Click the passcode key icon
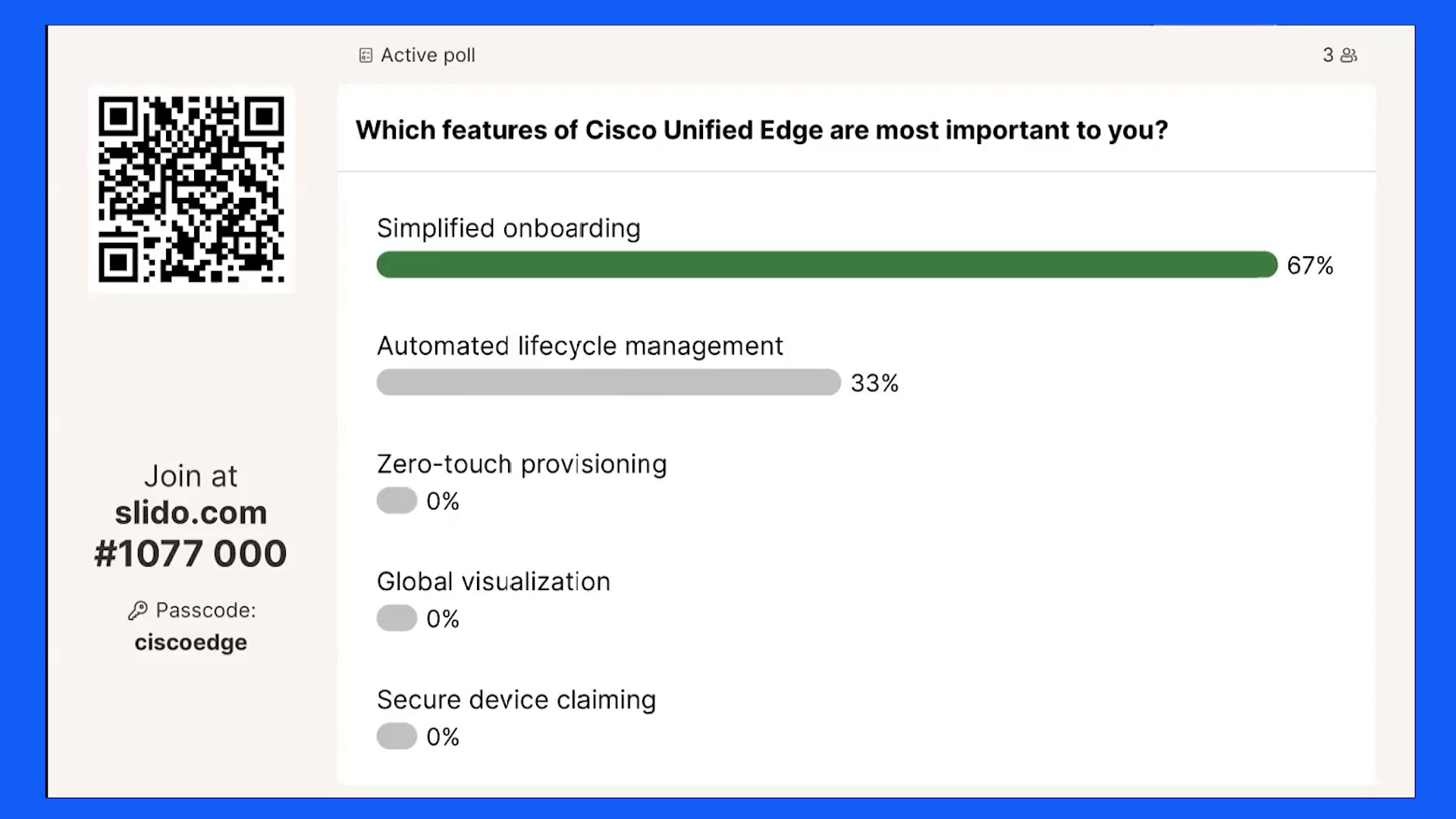Viewport: 1456px width, 819px height. click(138, 610)
